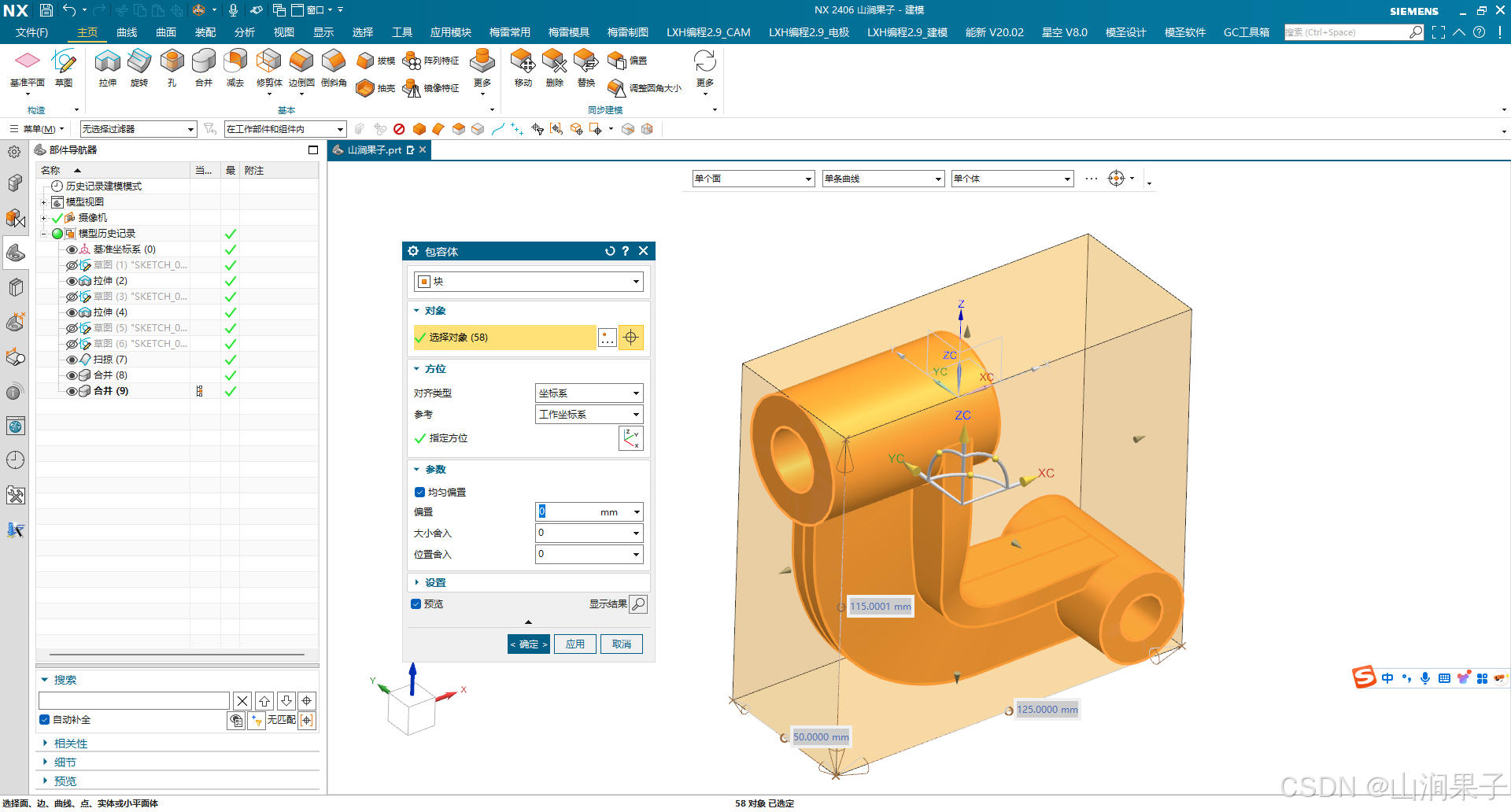Click the 拔模 (Draft) tool
This screenshot has width=1511, height=812.
[x=375, y=61]
